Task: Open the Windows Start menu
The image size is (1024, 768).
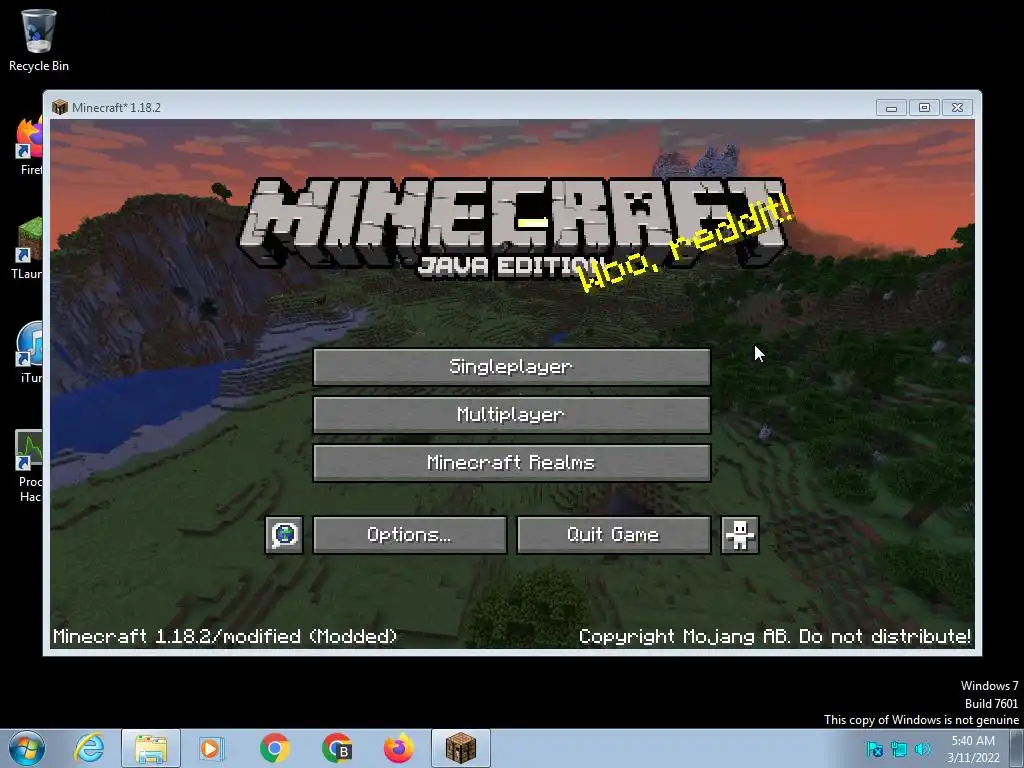Action: click(27, 748)
